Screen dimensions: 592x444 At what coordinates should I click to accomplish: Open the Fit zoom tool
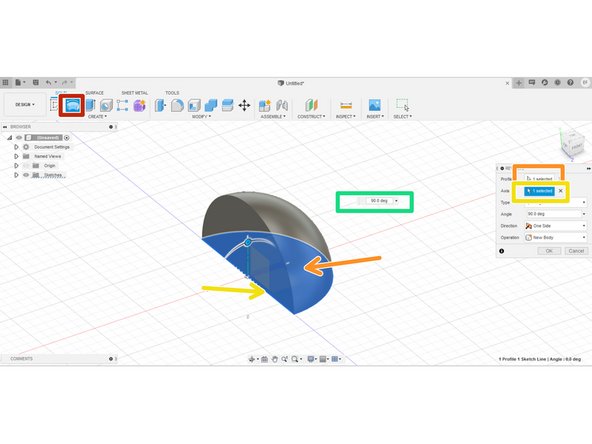295,359
